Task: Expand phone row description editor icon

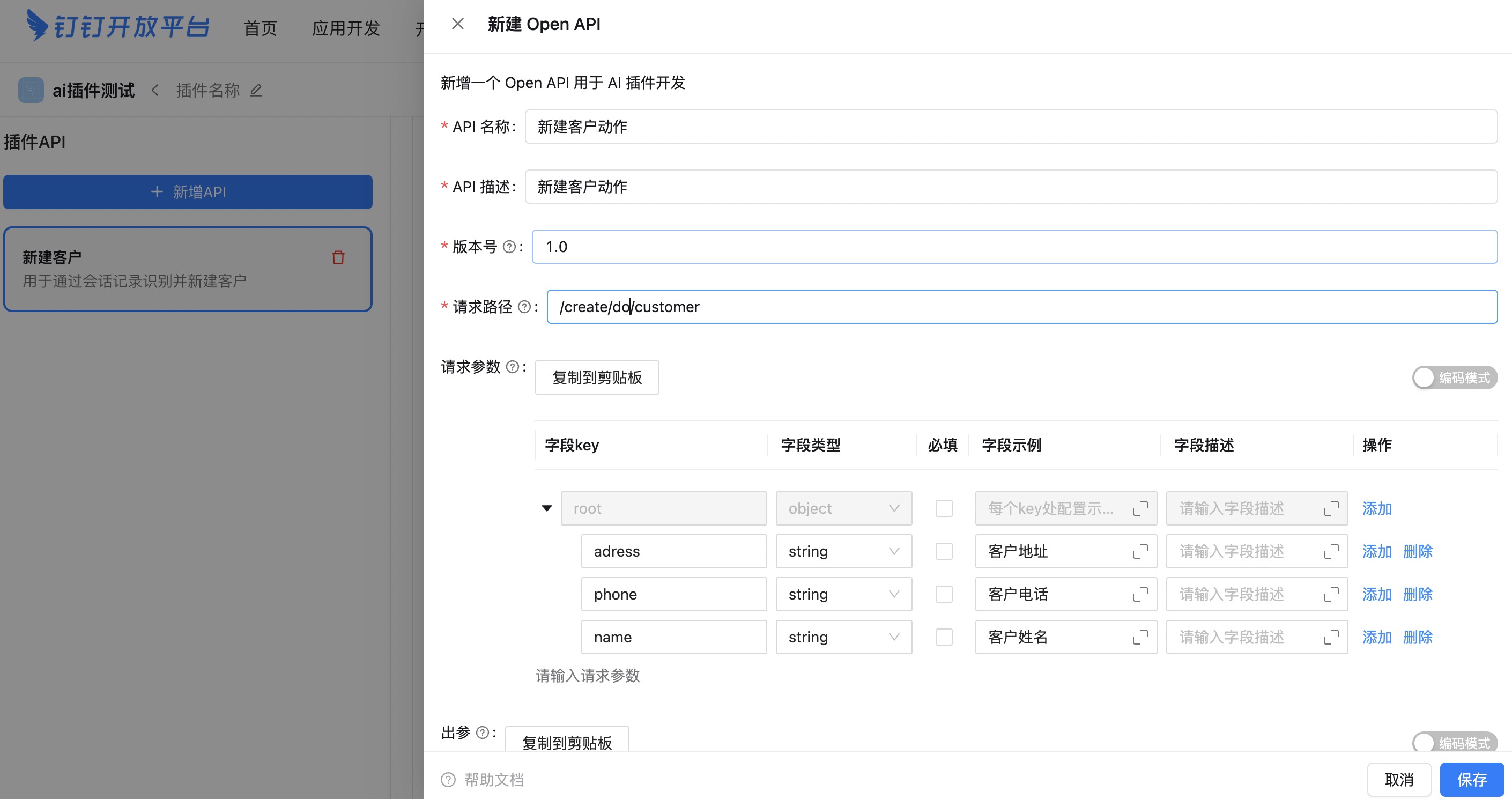Action: coord(1331,594)
